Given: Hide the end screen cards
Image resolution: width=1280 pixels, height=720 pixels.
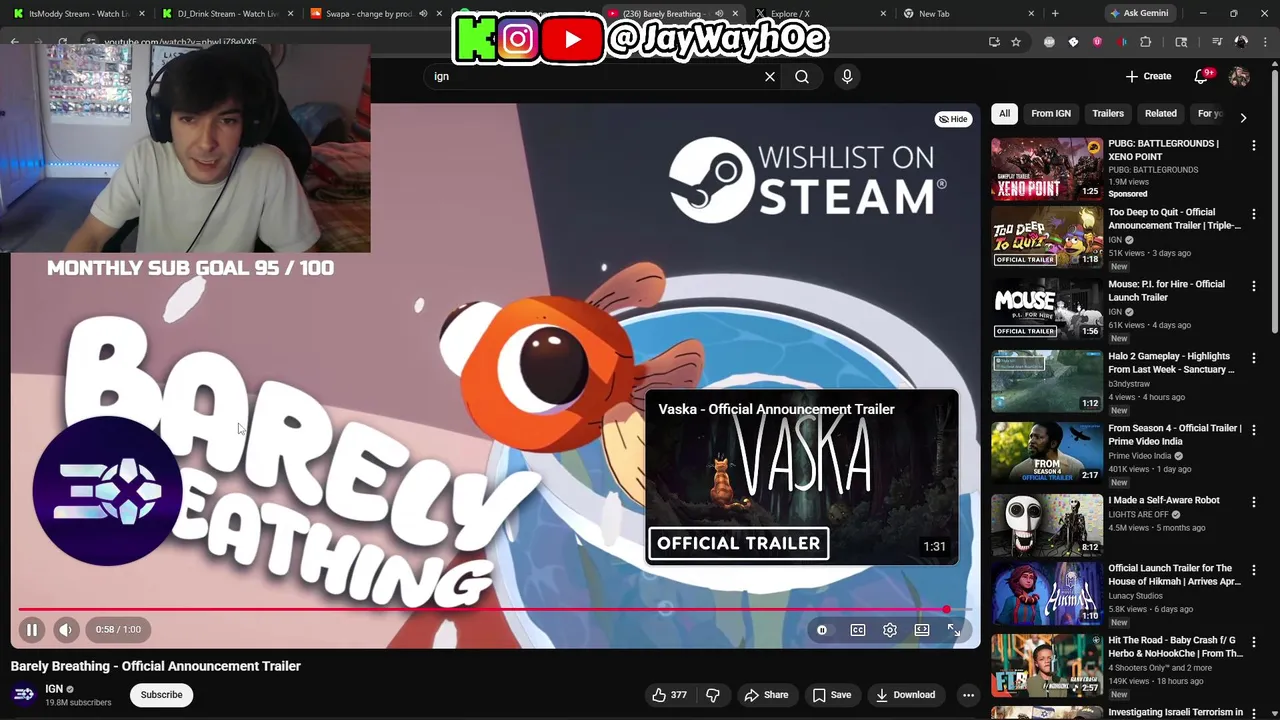Looking at the screenshot, I should [953, 119].
